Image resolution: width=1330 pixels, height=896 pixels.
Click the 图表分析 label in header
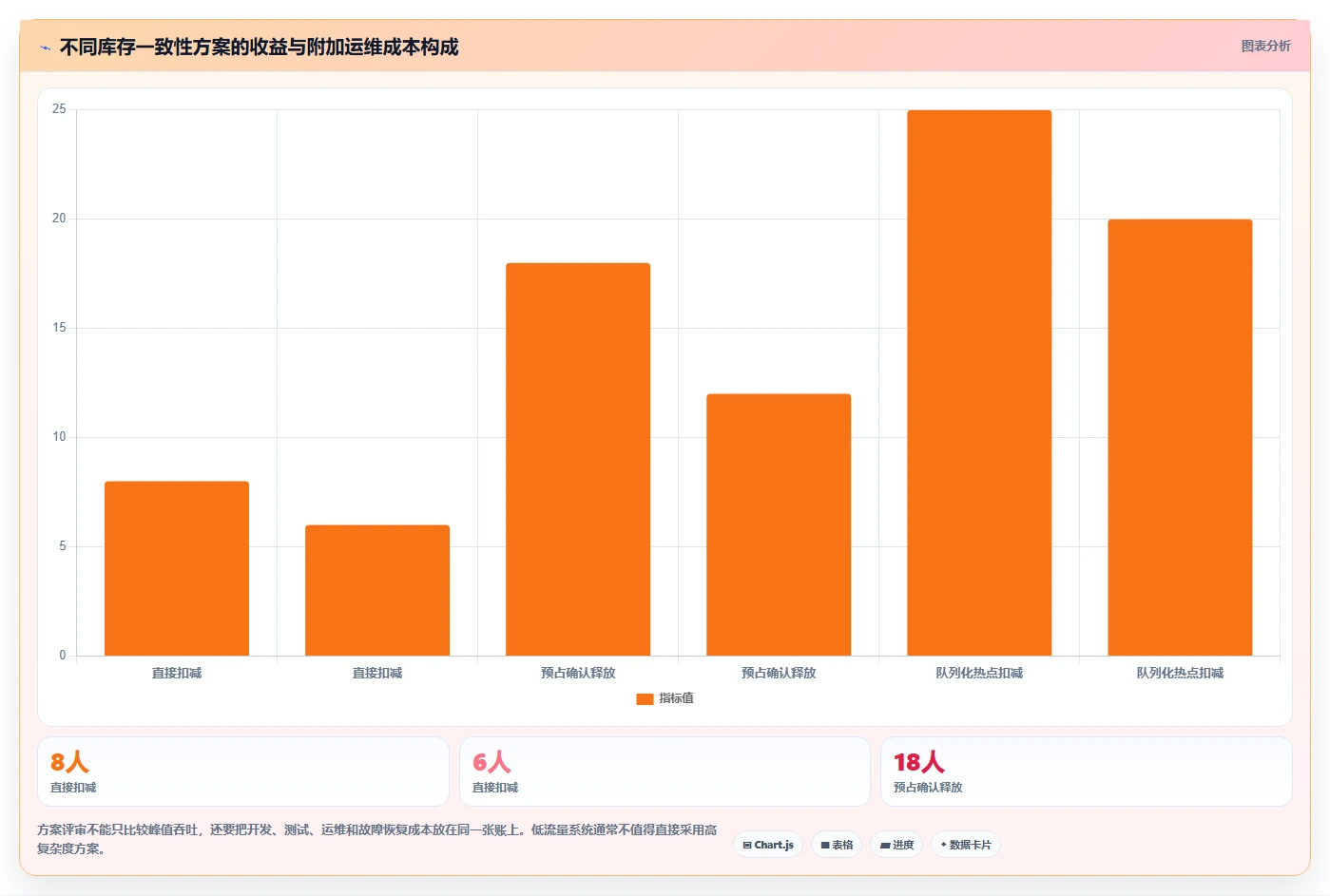pyautogui.click(x=1265, y=46)
